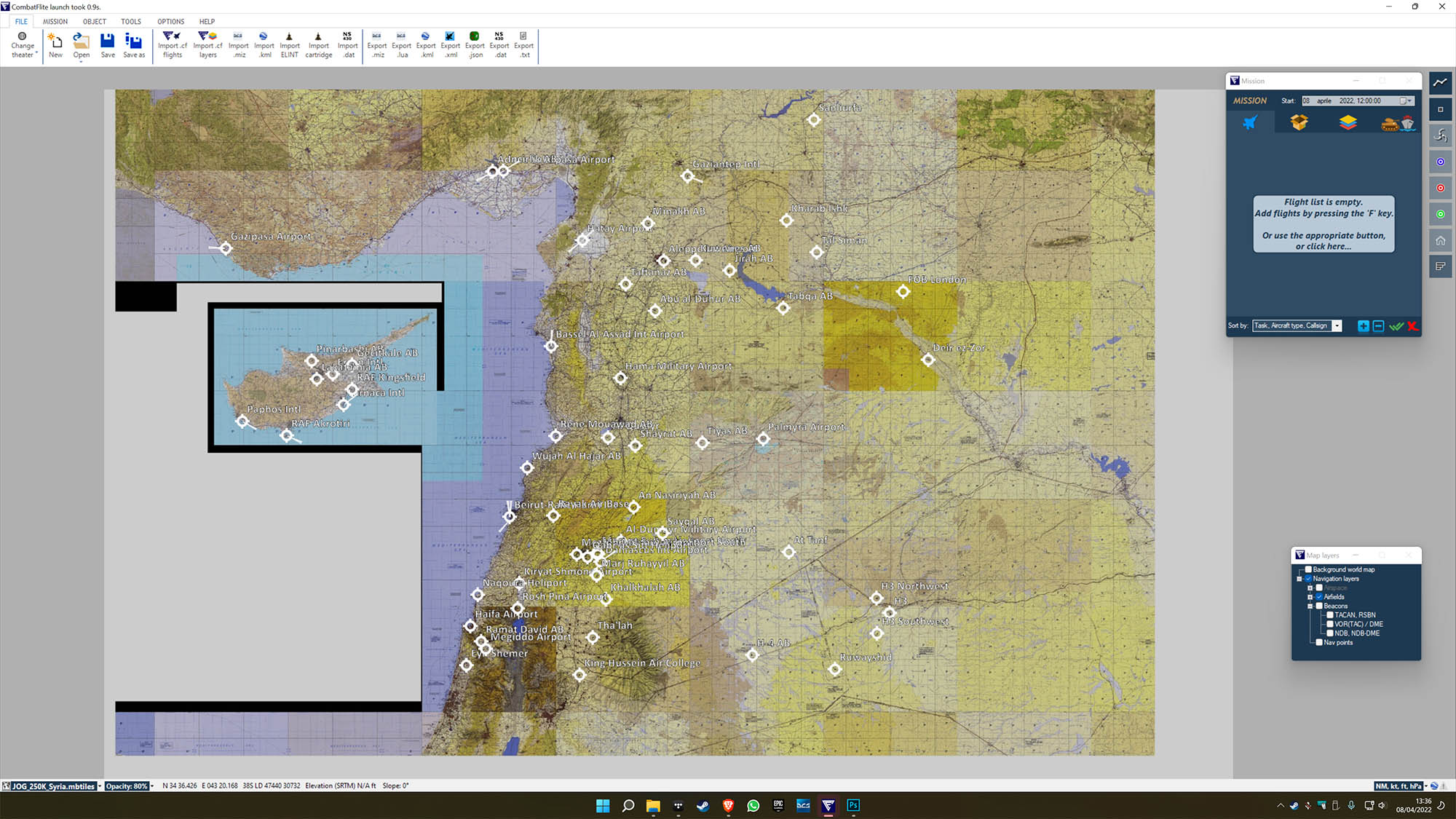The height and width of the screenshot is (819, 1456).
Task: Click the Opacity: 80% control in status bar
Action: point(127,786)
